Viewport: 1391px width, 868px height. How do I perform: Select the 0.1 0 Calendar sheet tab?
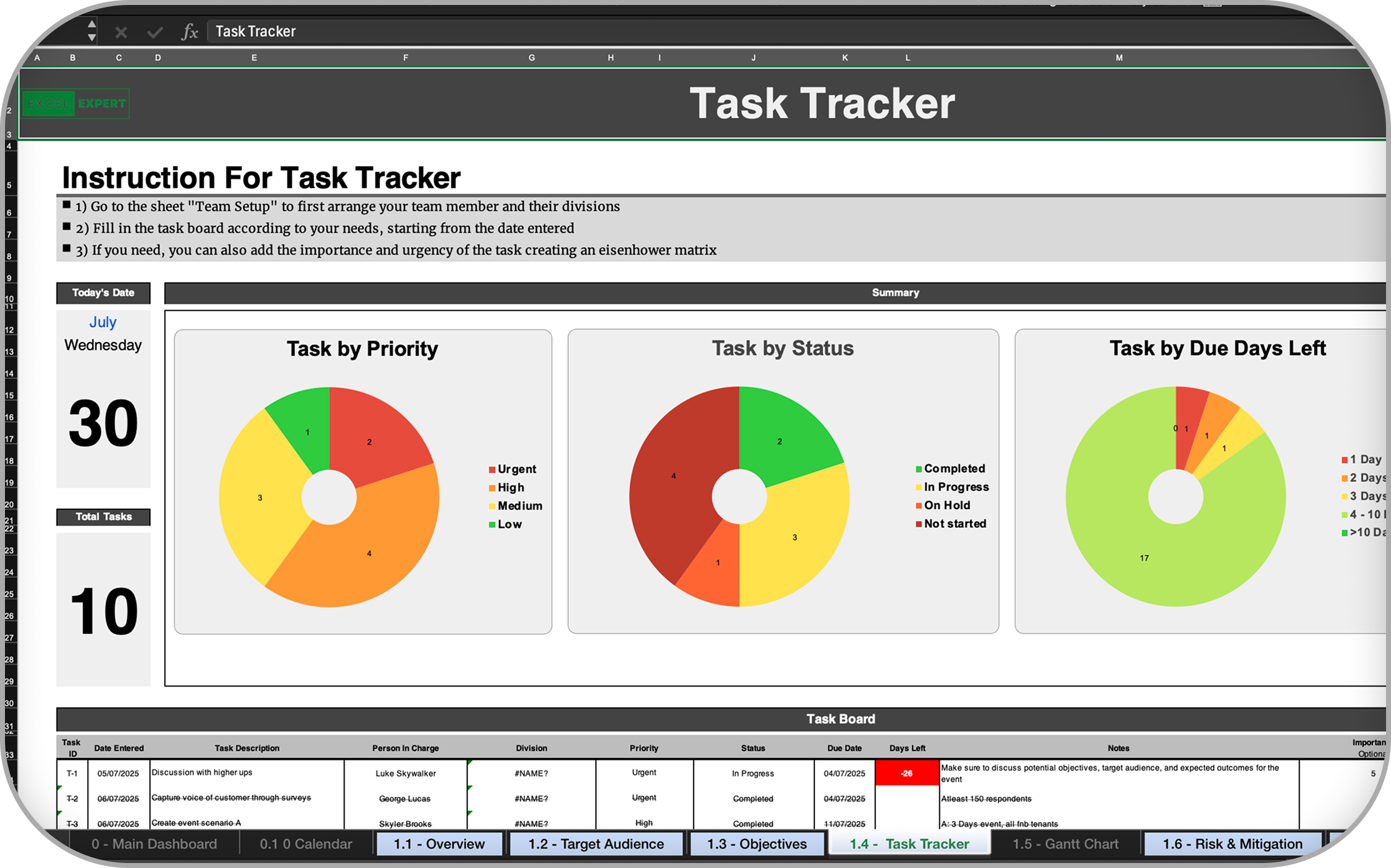click(305, 844)
